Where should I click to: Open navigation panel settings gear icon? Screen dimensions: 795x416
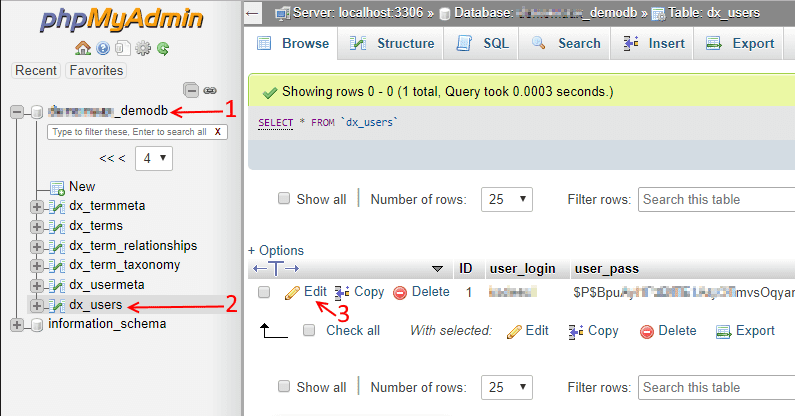click(143, 48)
